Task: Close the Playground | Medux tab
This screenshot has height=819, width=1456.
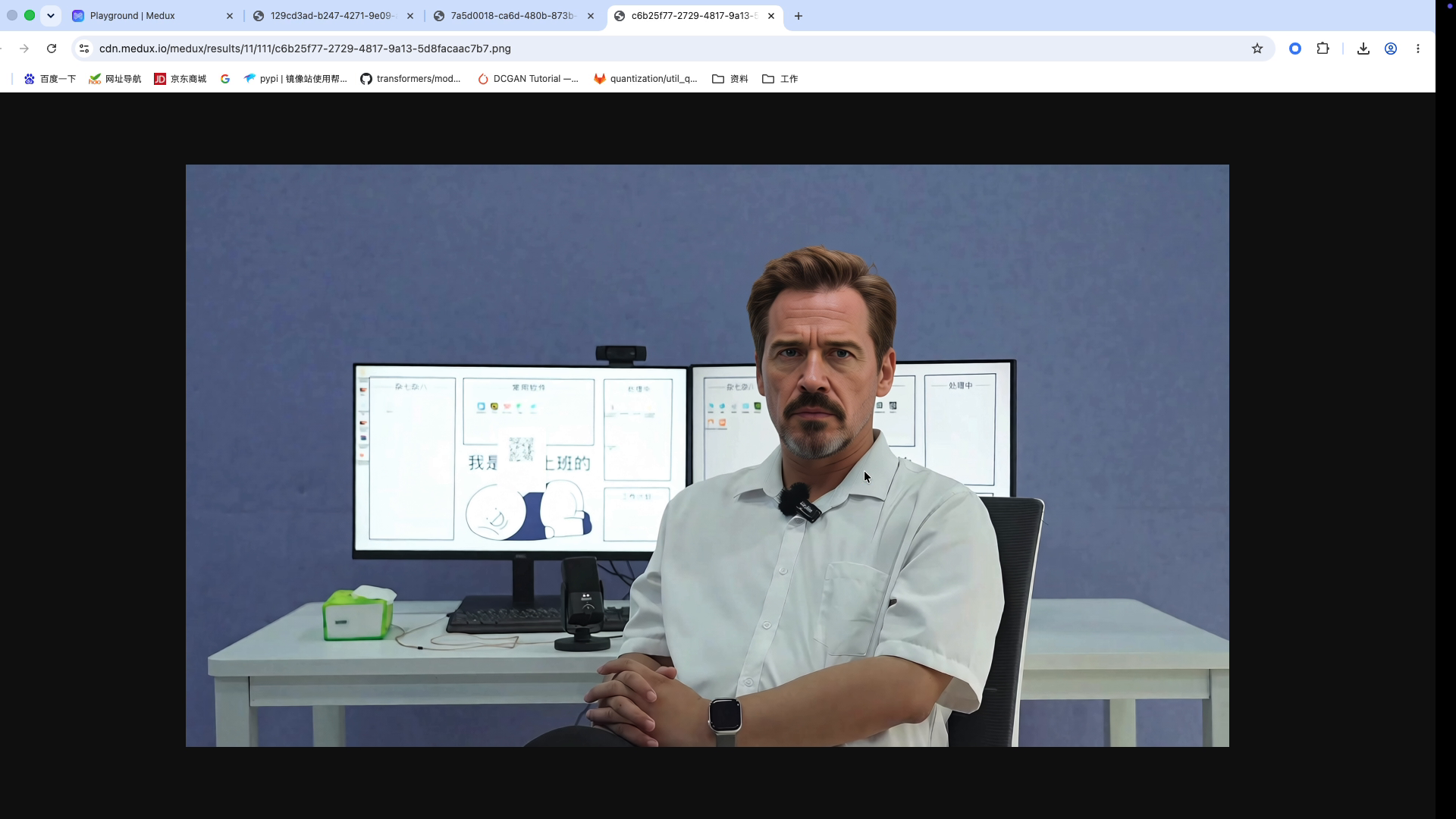Action: pyautogui.click(x=230, y=16)
